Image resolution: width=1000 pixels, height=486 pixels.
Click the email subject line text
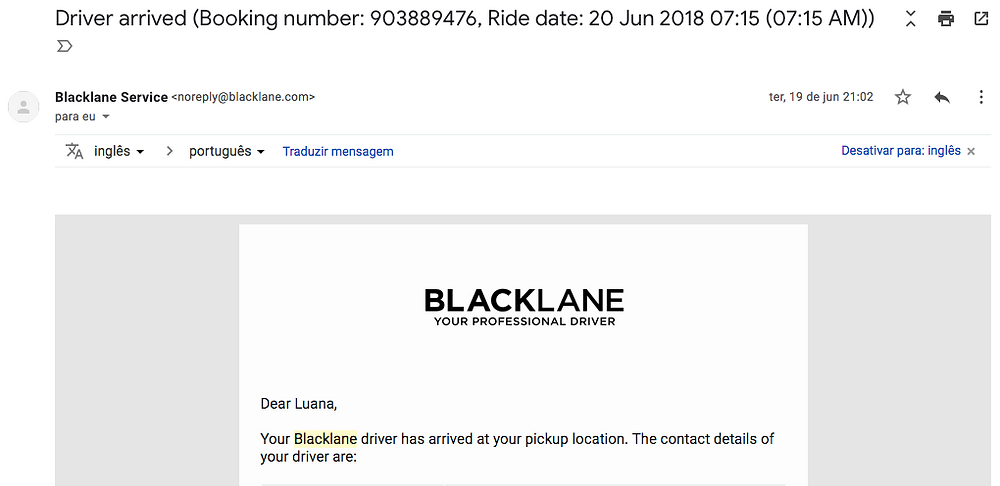[465, 18]
